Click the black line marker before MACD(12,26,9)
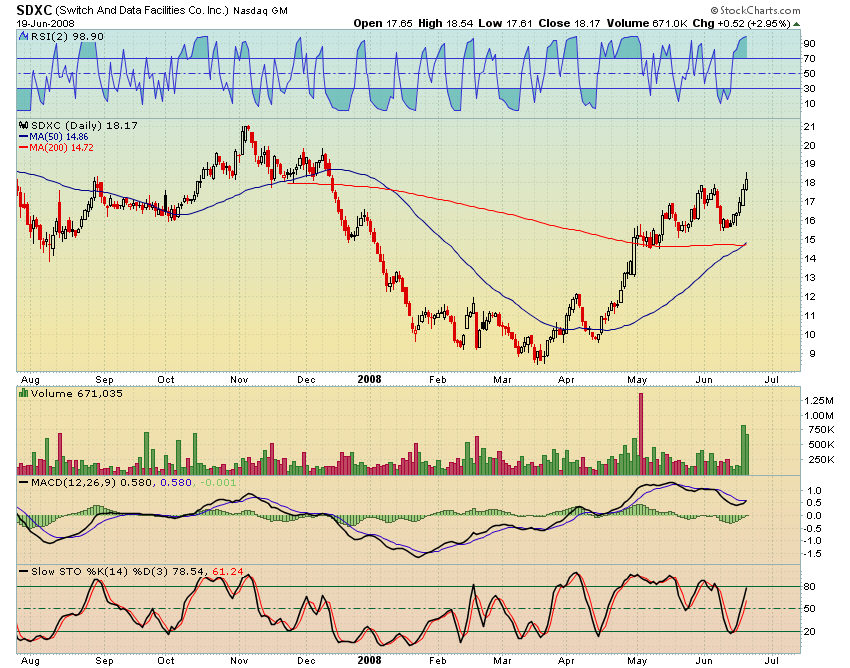Image resolution: width=850 pixels, height=668 pixels. 24,482
